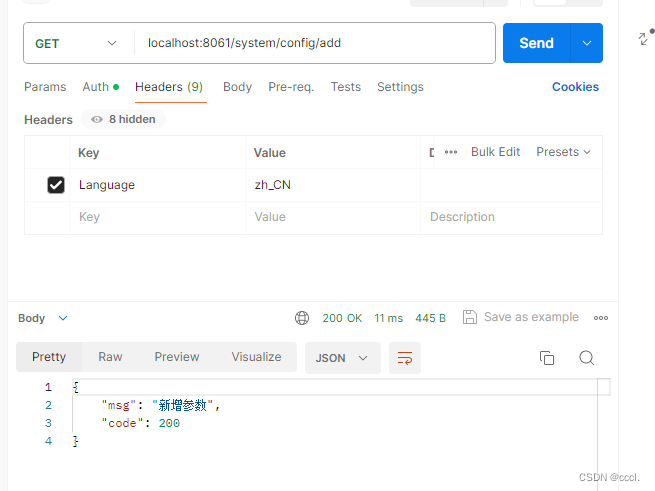Click Bulk Edit
The height and width of the screenshot is (491, 655).
(x=495, y=152)
